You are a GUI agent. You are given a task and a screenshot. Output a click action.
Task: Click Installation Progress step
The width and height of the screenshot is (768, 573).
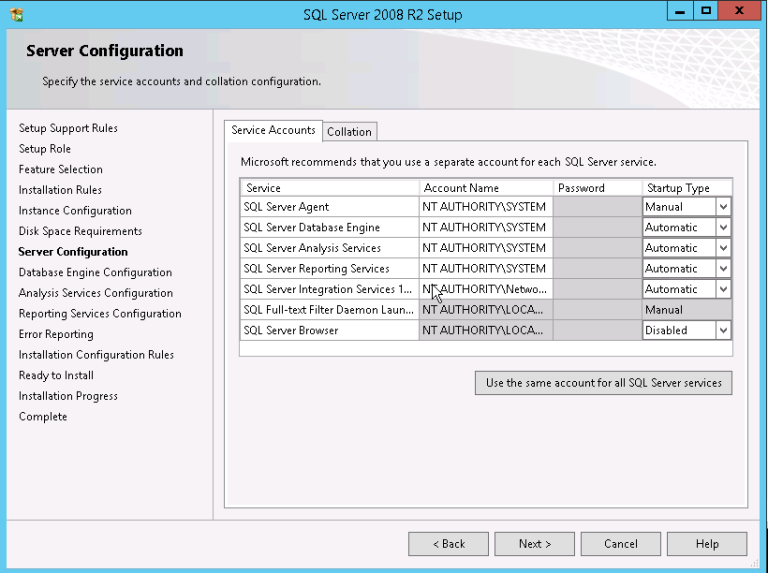tap(68, 396)
